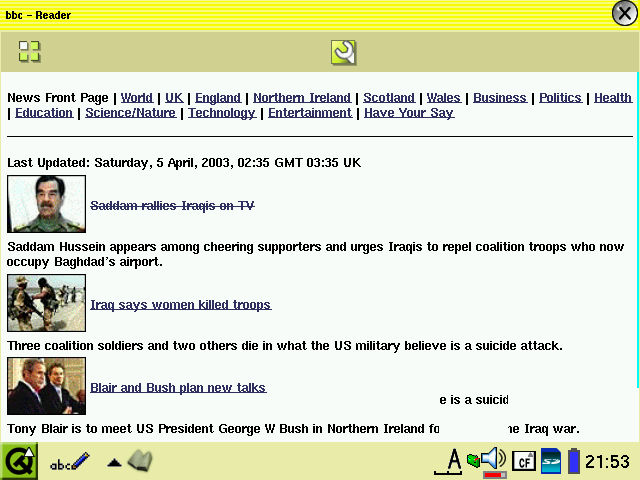Screen dimensions: 640x480
Task: Open the network connection tray icon
Action: (x=473, y=461)
